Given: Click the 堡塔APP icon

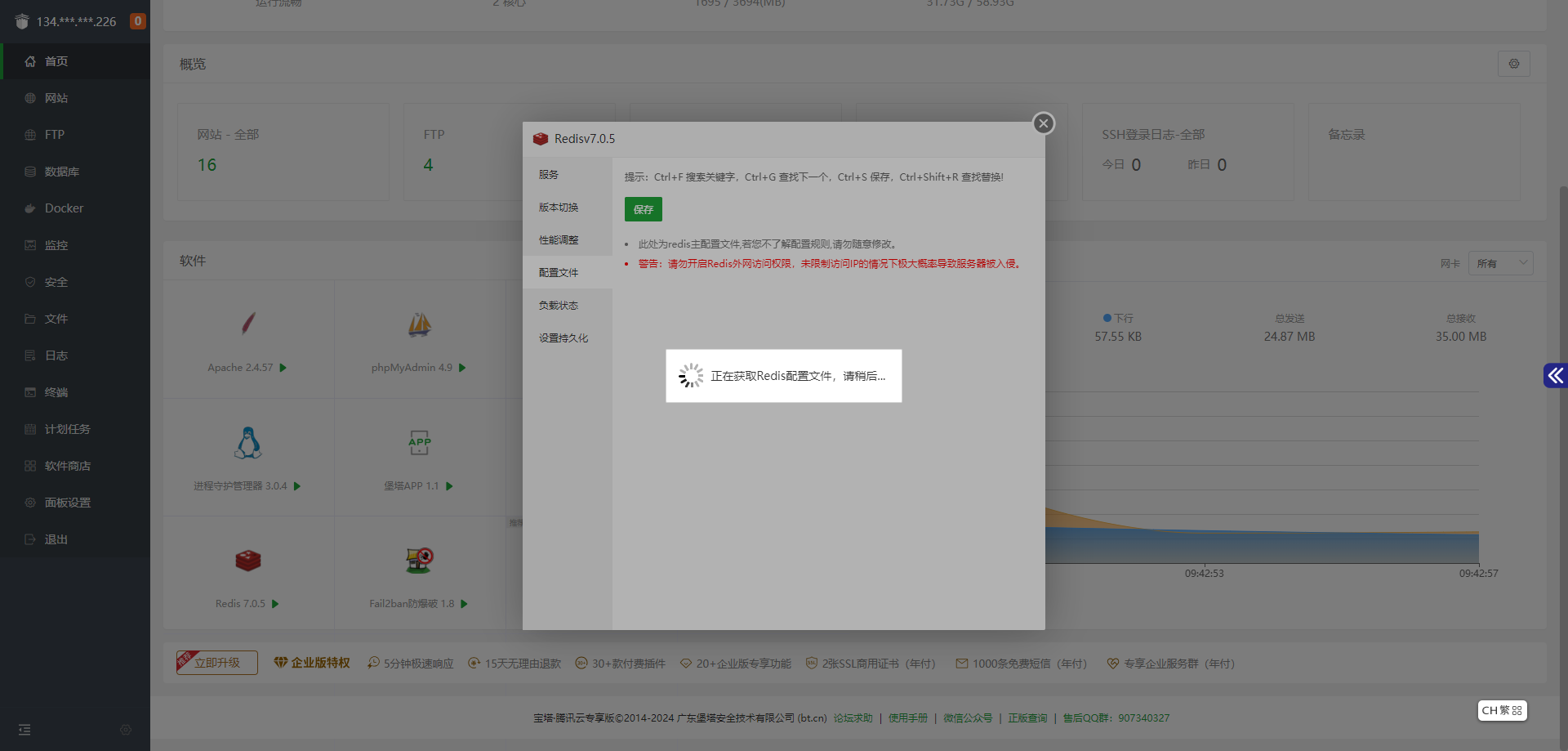Looking at the screenshot, I should click(420, 443).
